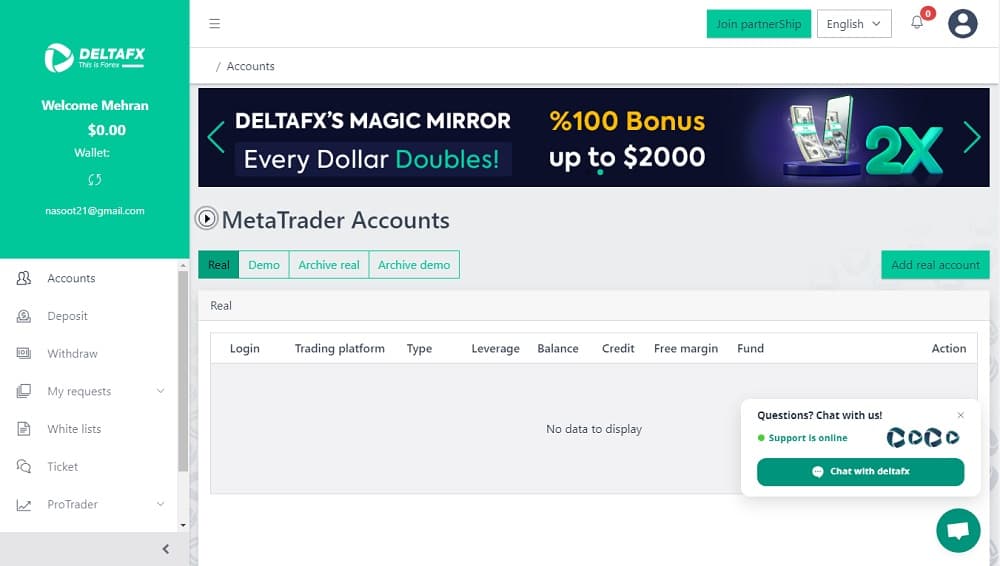Viewport: 1000px width, 566px height.
Task: Click the DeltaFX logo
Action: pyautogui.click(x=94, y=57)
